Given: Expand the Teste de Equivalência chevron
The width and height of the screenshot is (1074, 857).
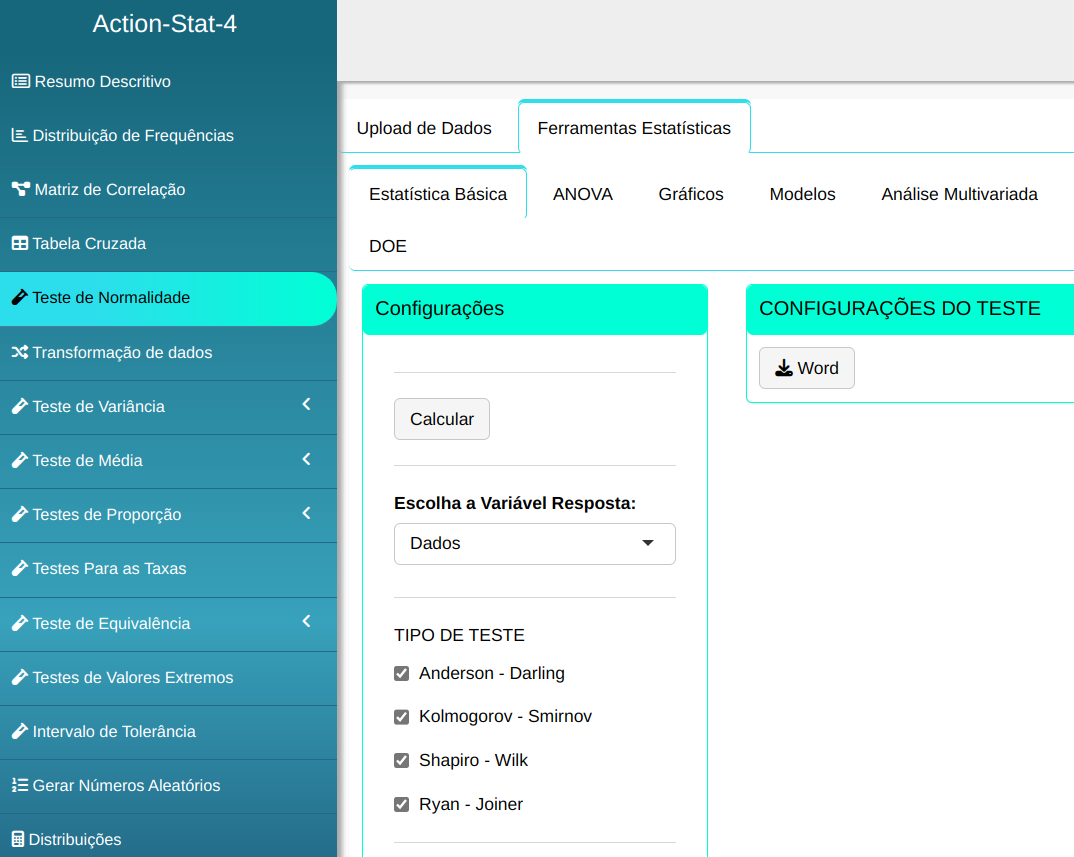Looking at the screenshot, I should pos(306,622).
